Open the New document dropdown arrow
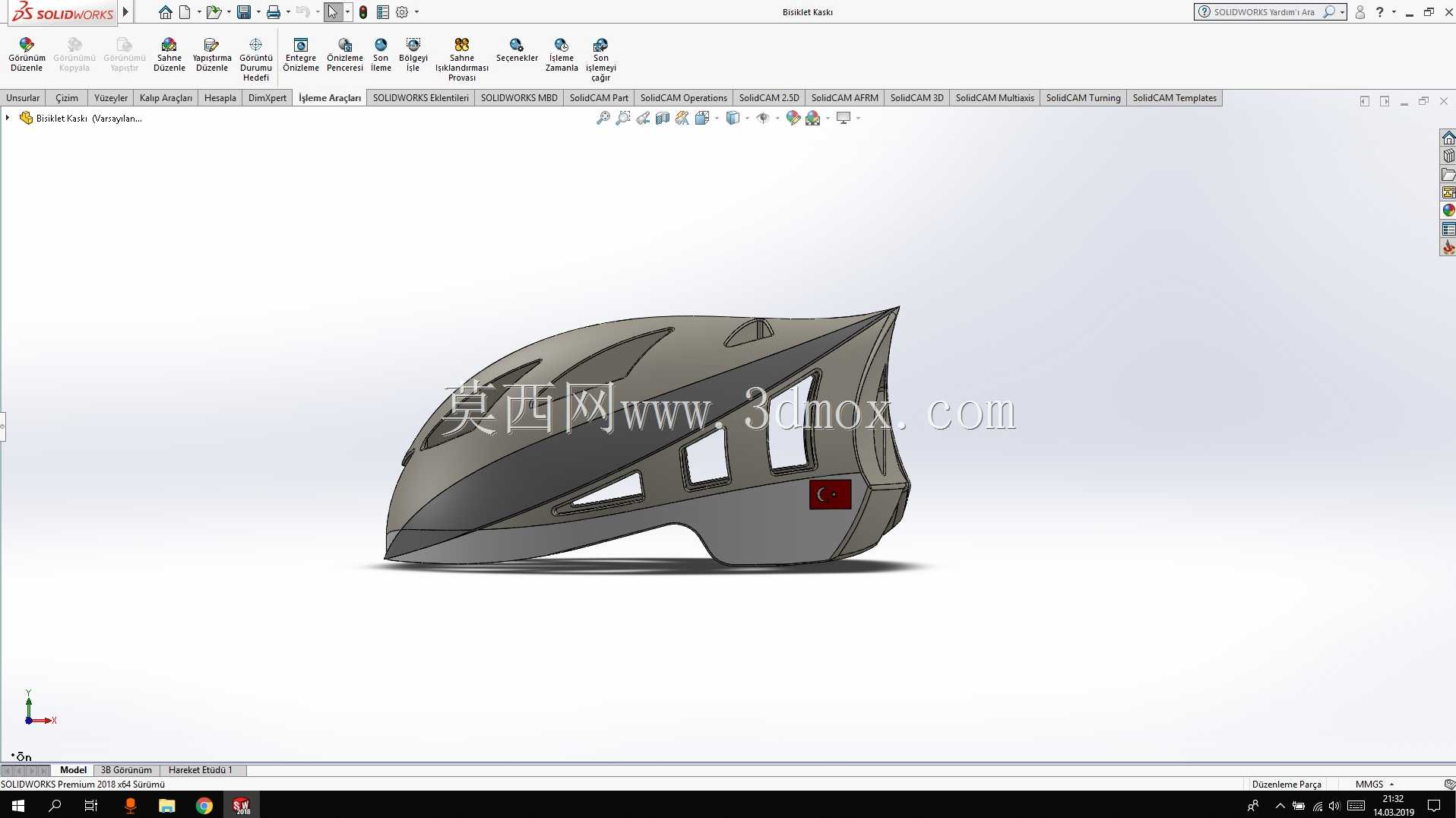This screenshot has width=1456, height=818. pyautogui.click(x=199, y=12)
